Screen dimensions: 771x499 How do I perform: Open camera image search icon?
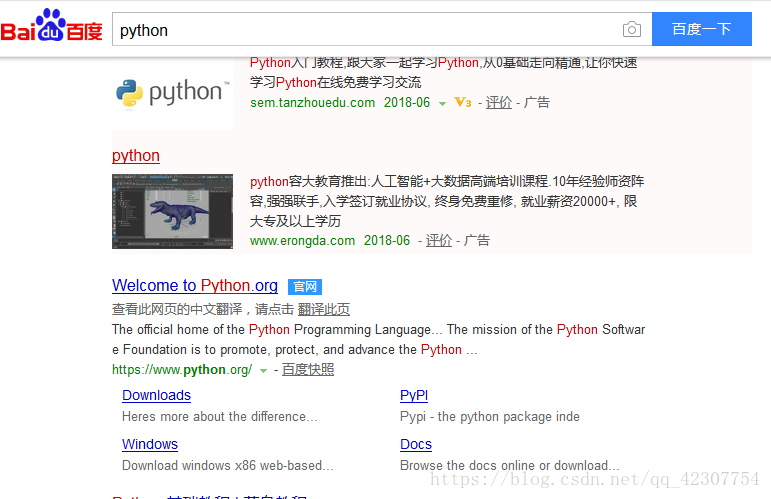coord(631,29)
